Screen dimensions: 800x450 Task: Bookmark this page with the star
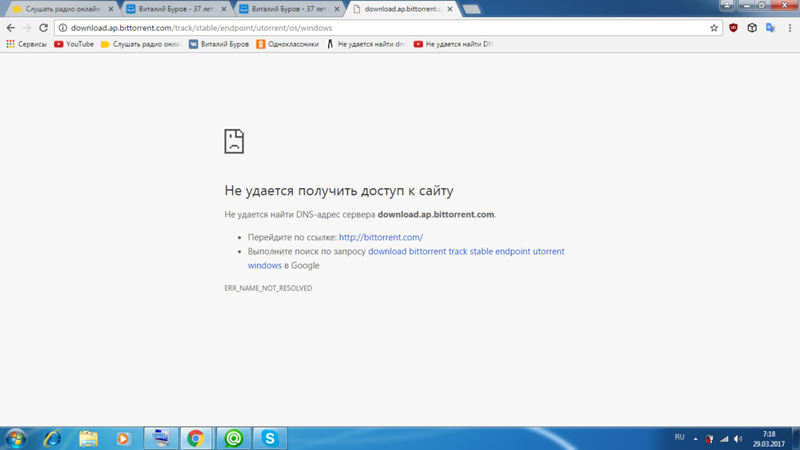714,28
